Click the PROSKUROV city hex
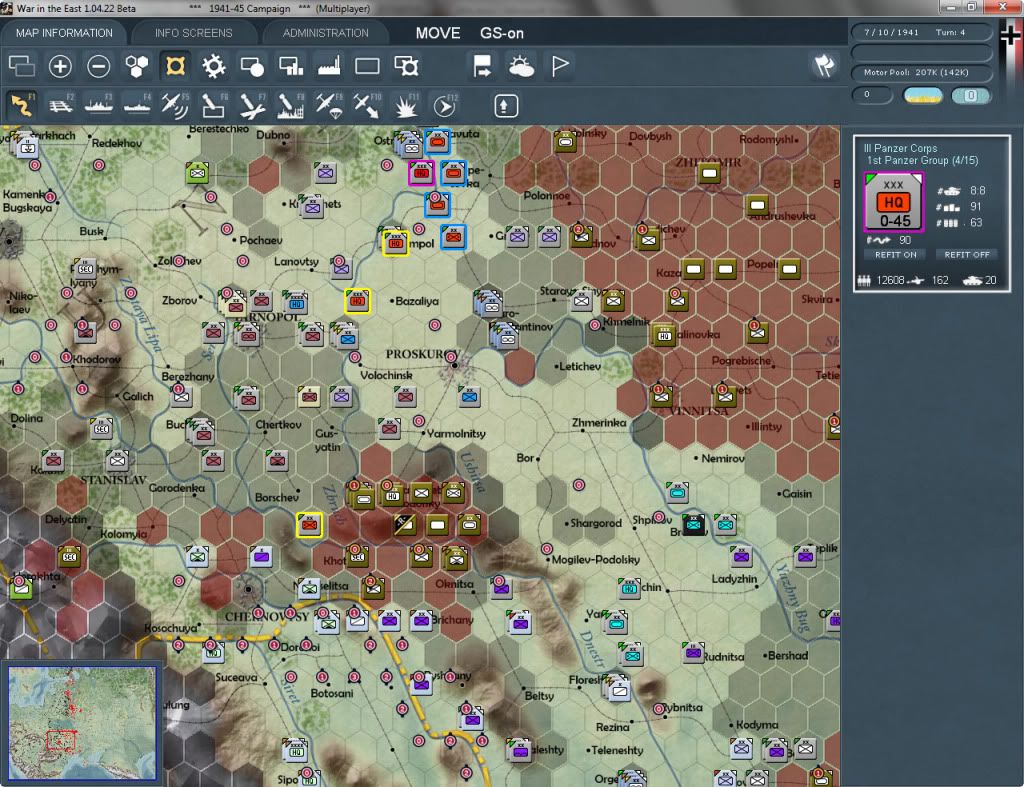 (453, 365)
